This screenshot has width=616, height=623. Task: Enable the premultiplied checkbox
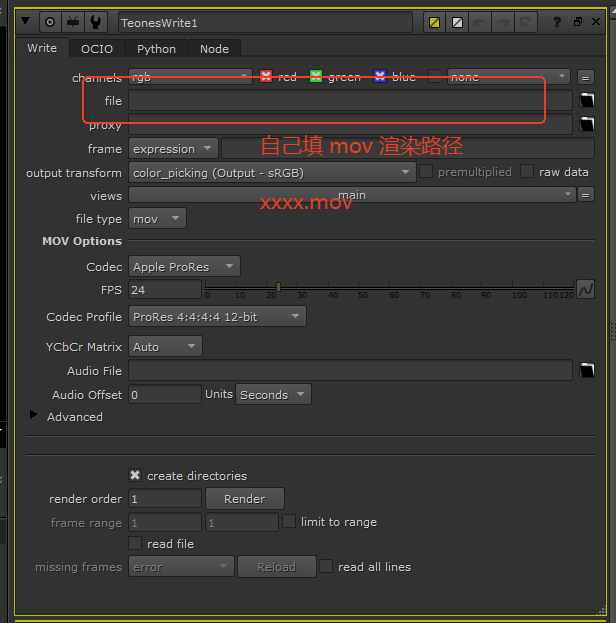427,172
